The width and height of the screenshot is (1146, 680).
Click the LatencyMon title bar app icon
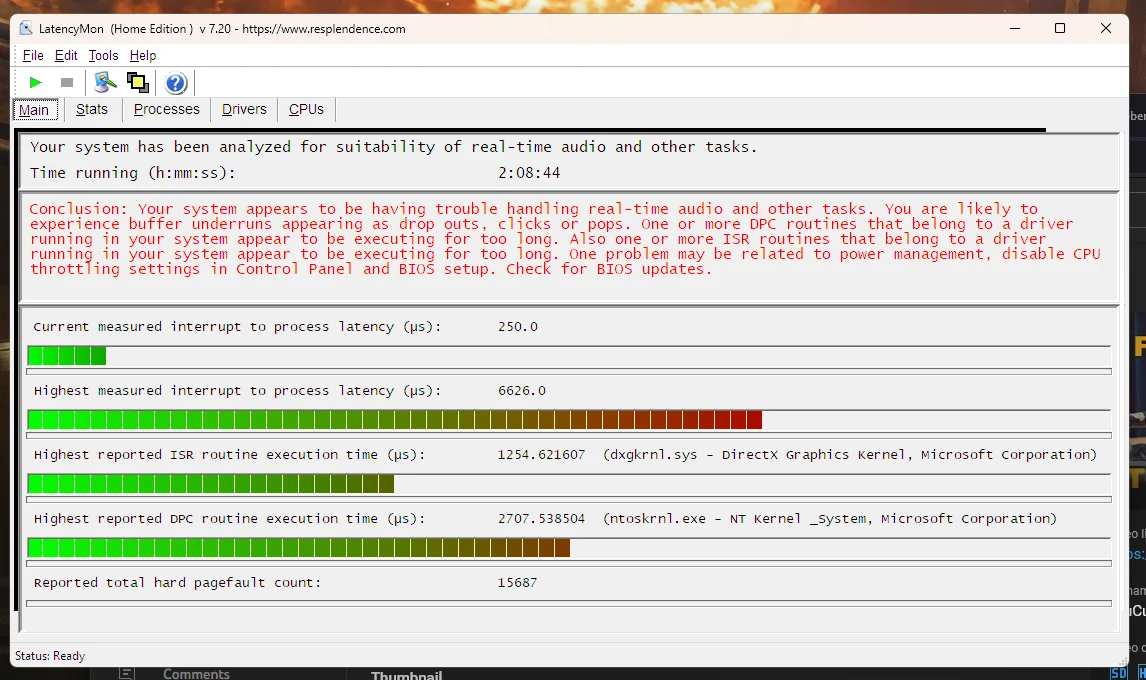click(26, 29)
